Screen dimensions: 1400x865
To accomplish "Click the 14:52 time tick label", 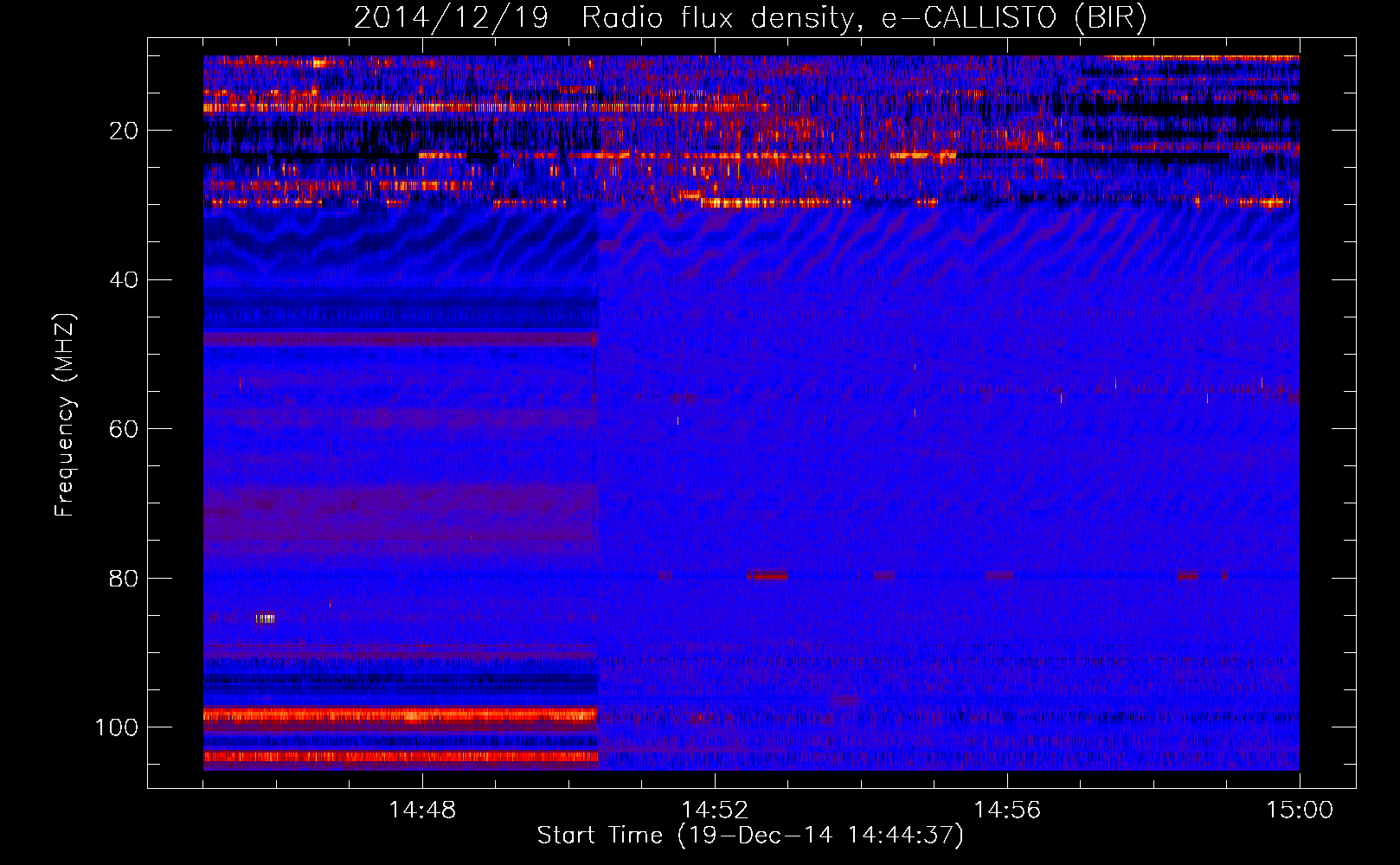I will click(x=715, y=811).
